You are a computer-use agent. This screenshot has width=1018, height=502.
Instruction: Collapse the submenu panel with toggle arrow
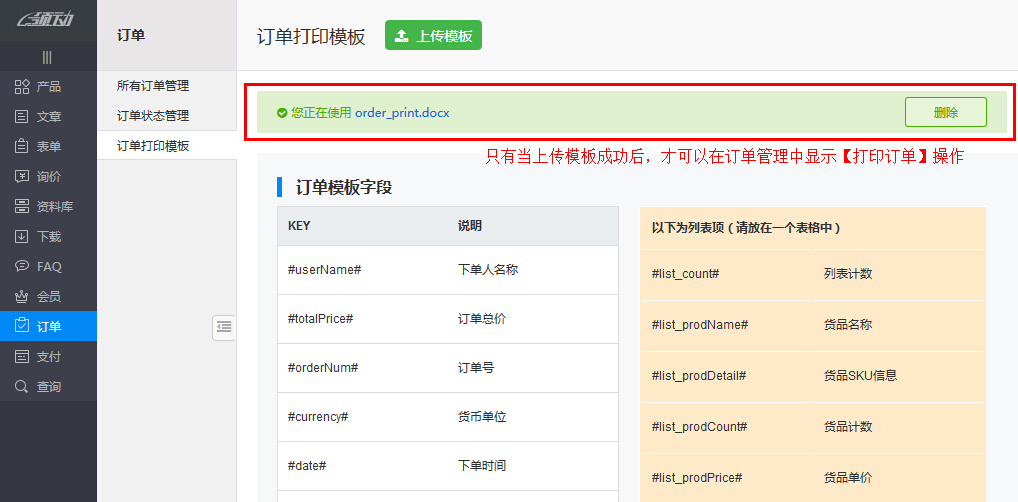coord(224,326)
